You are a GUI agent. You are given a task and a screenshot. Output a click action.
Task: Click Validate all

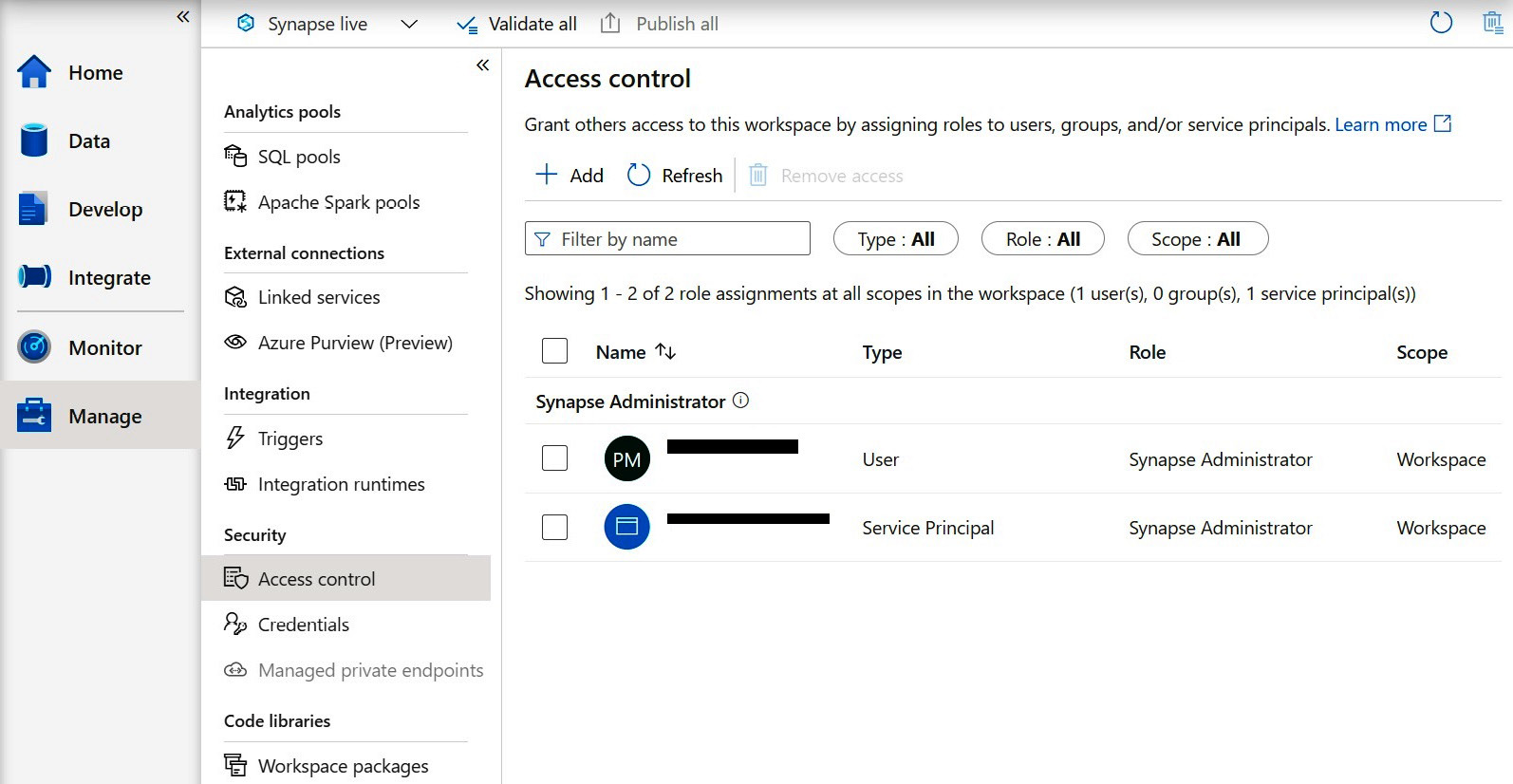[516, 24]
